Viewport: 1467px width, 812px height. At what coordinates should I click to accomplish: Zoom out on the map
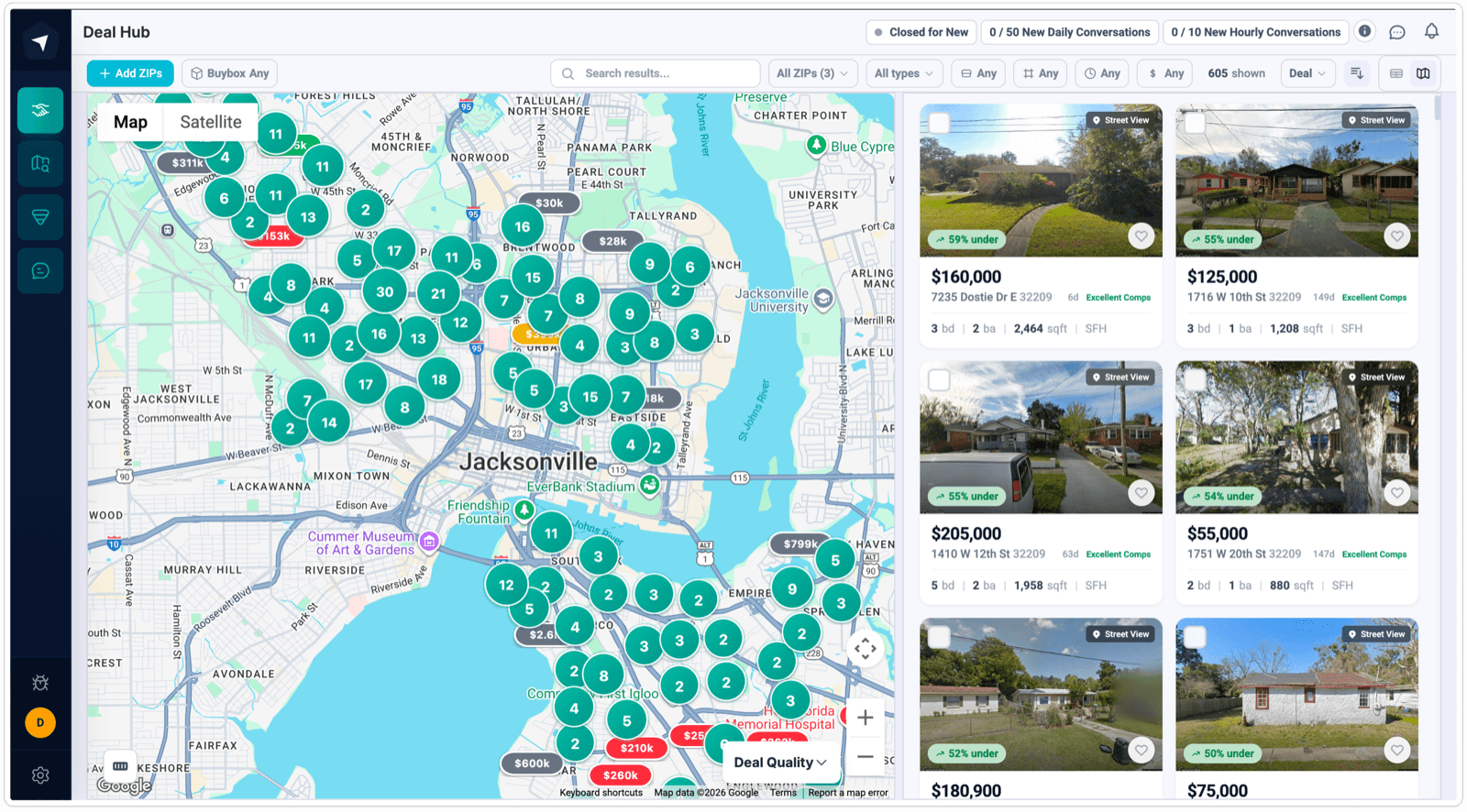(x=865, y=757)
